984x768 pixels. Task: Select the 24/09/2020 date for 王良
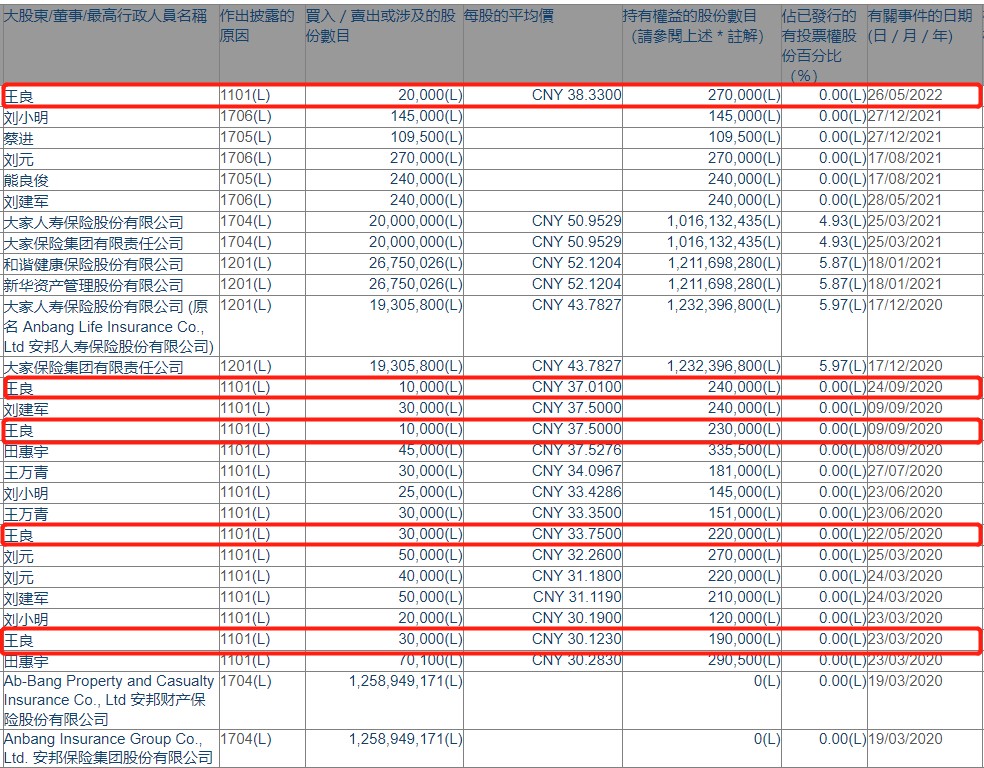[906, 387]
